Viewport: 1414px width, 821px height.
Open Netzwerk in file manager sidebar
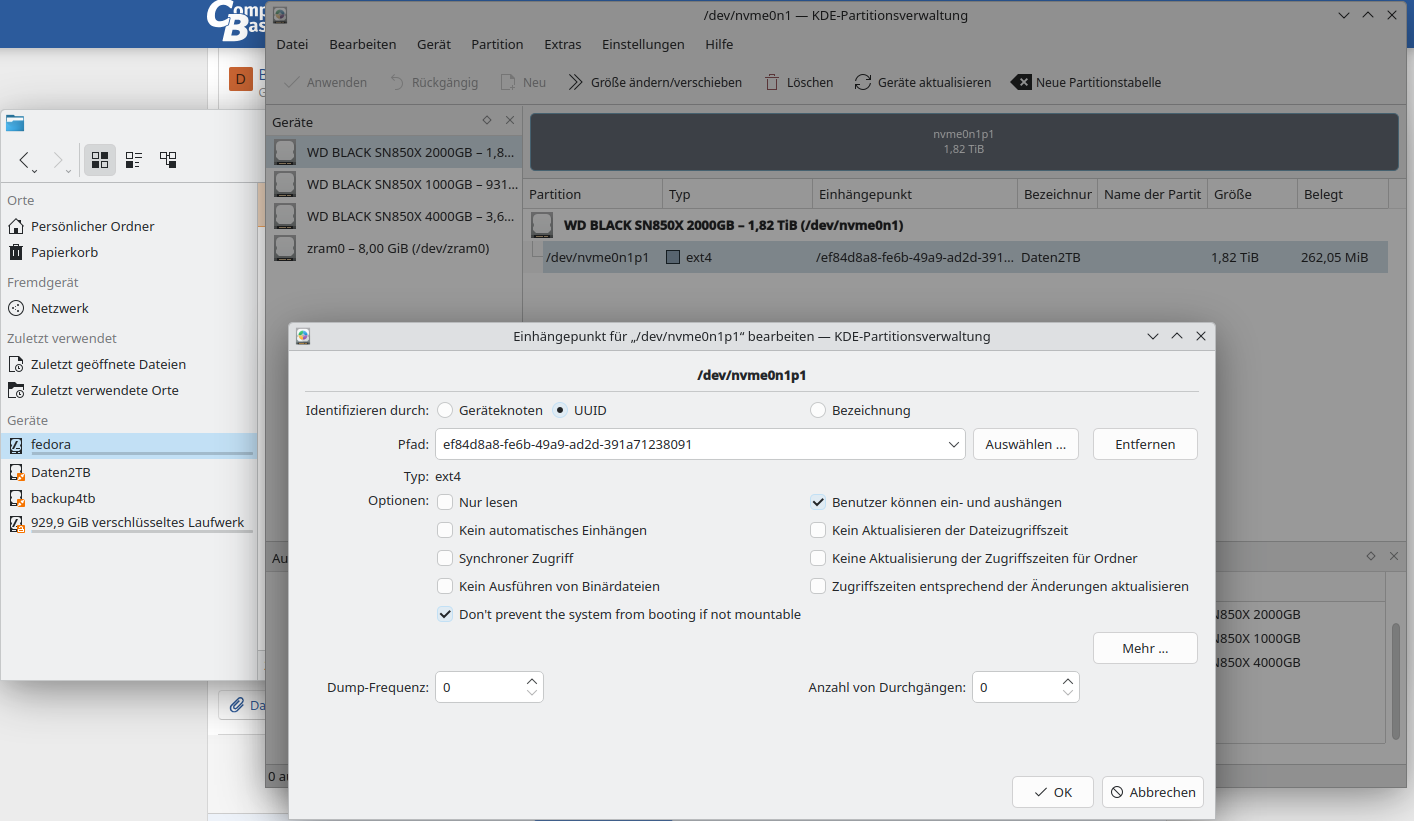point(129,308)
